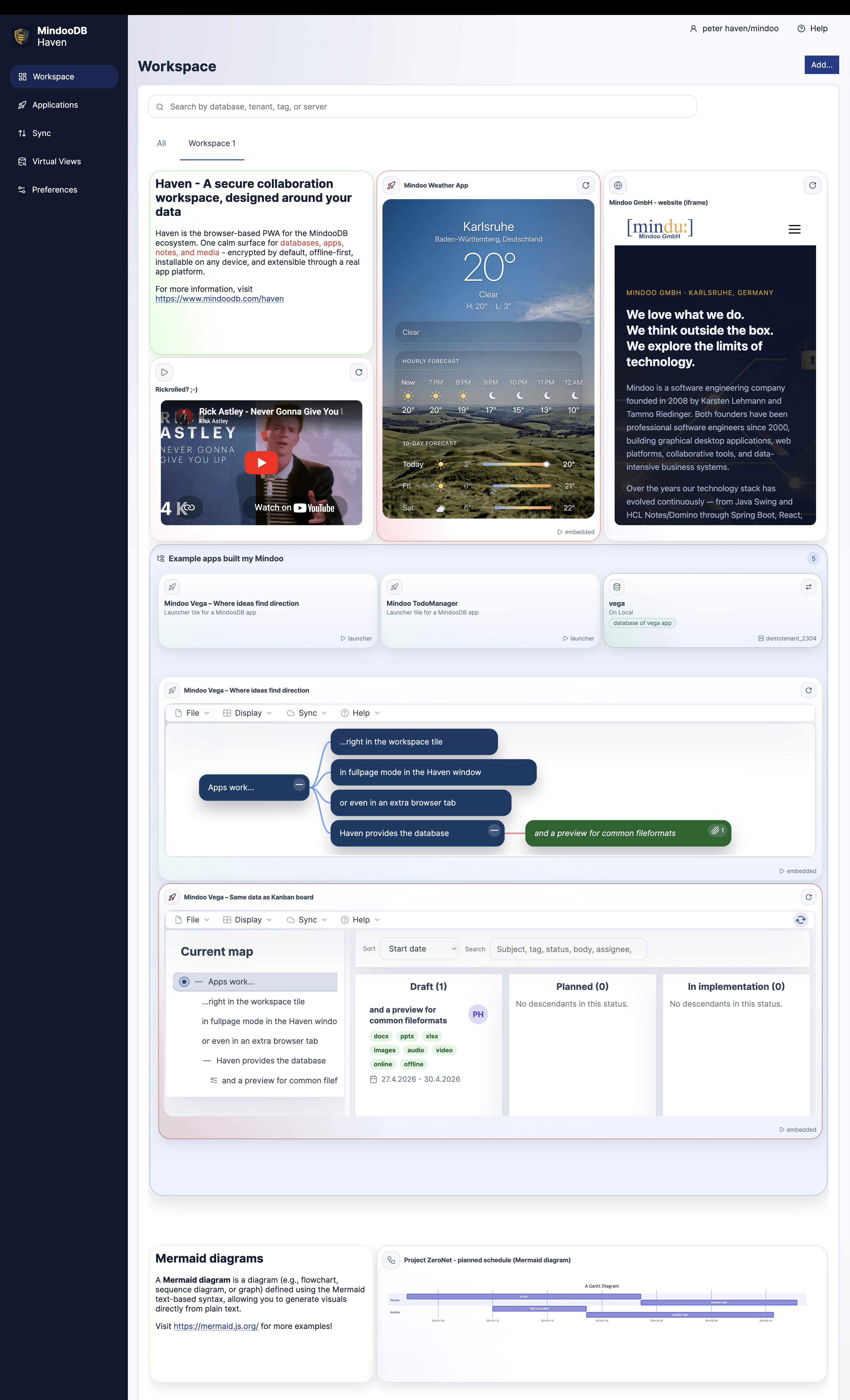This screenshot has height=1400, width=850.
Task: Open Sync menu in Vega mindmap app
Action: [307, 713]
